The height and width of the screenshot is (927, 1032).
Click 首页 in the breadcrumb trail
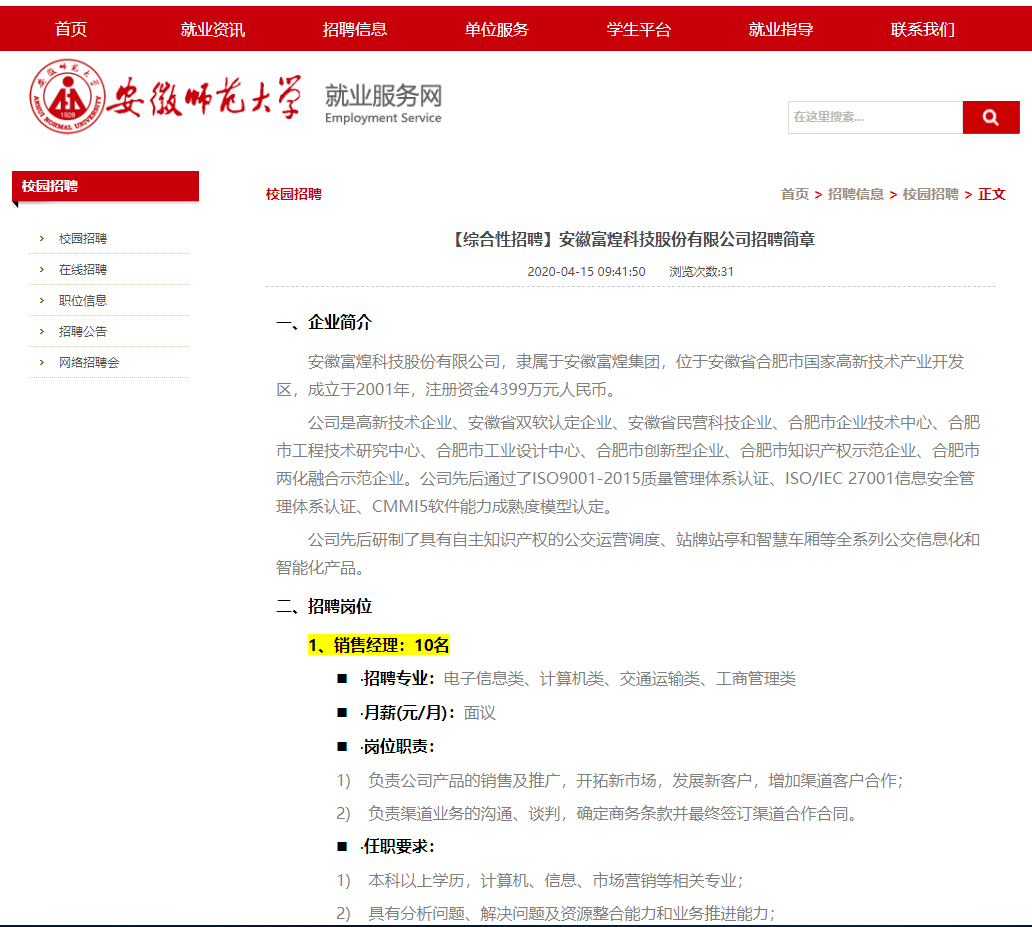click(794, 194)
